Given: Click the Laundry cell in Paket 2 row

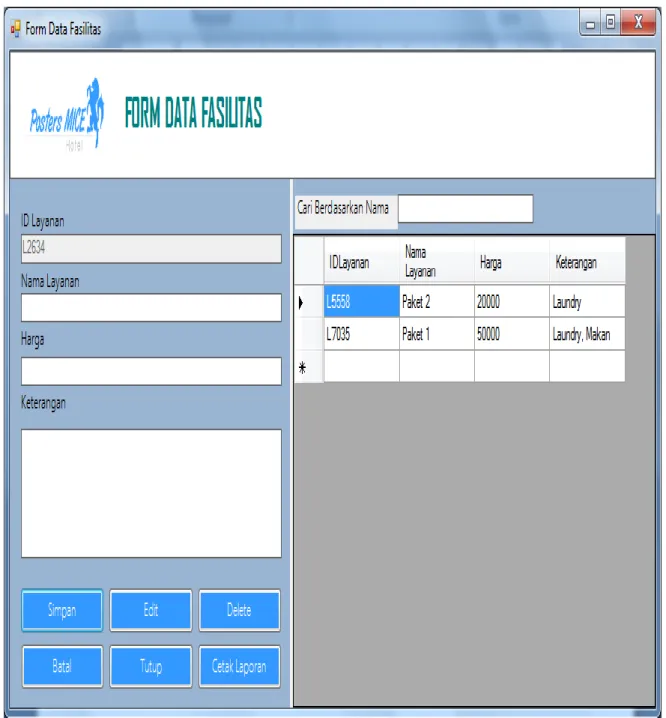Looking at the screenshot, I should (587, 301).
